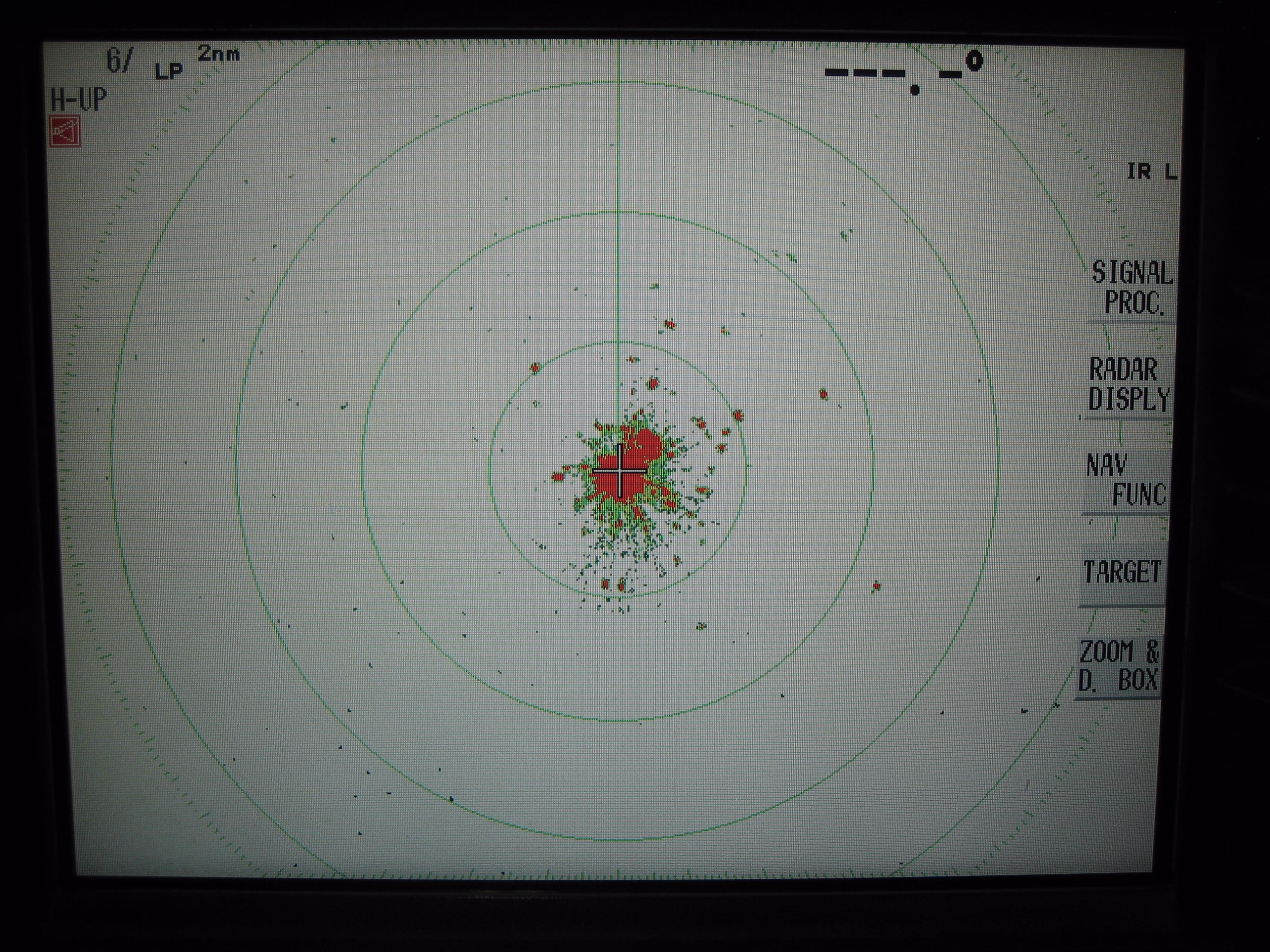Open the ZOOM & D. BOX soft key
Screen dimensions: 1270x952
[x=1118, y=667]
